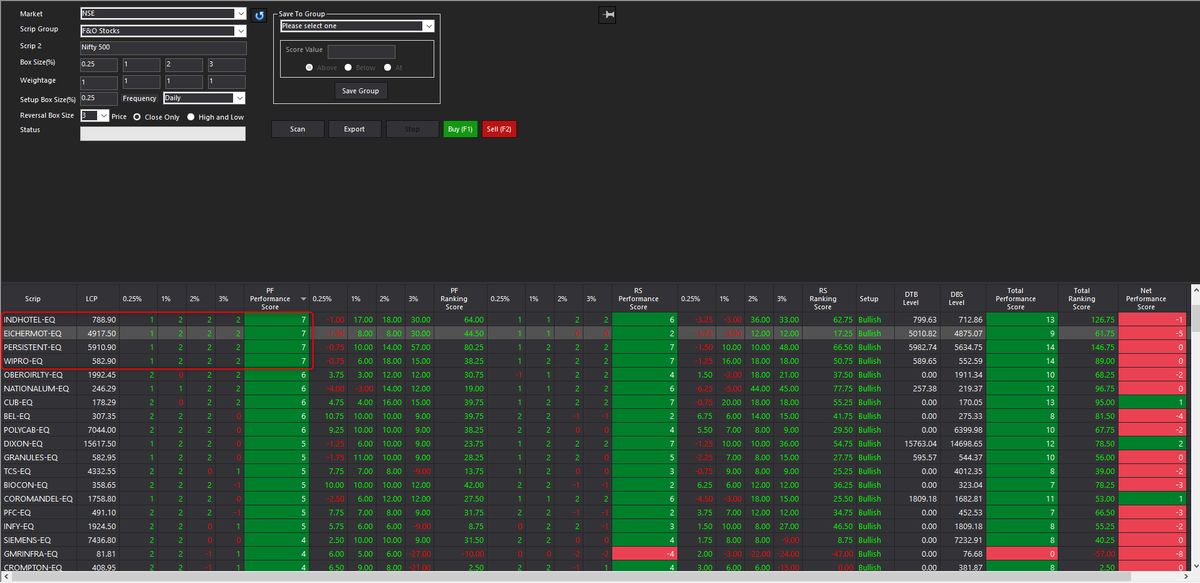The image size is (1200, 583).
Task: Click the Status field
Action: [163, 133]
